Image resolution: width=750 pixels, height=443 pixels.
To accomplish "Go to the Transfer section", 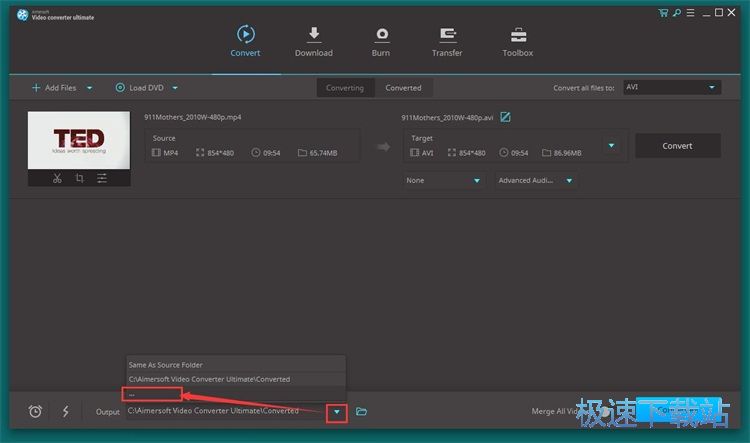I will [447, 41].
